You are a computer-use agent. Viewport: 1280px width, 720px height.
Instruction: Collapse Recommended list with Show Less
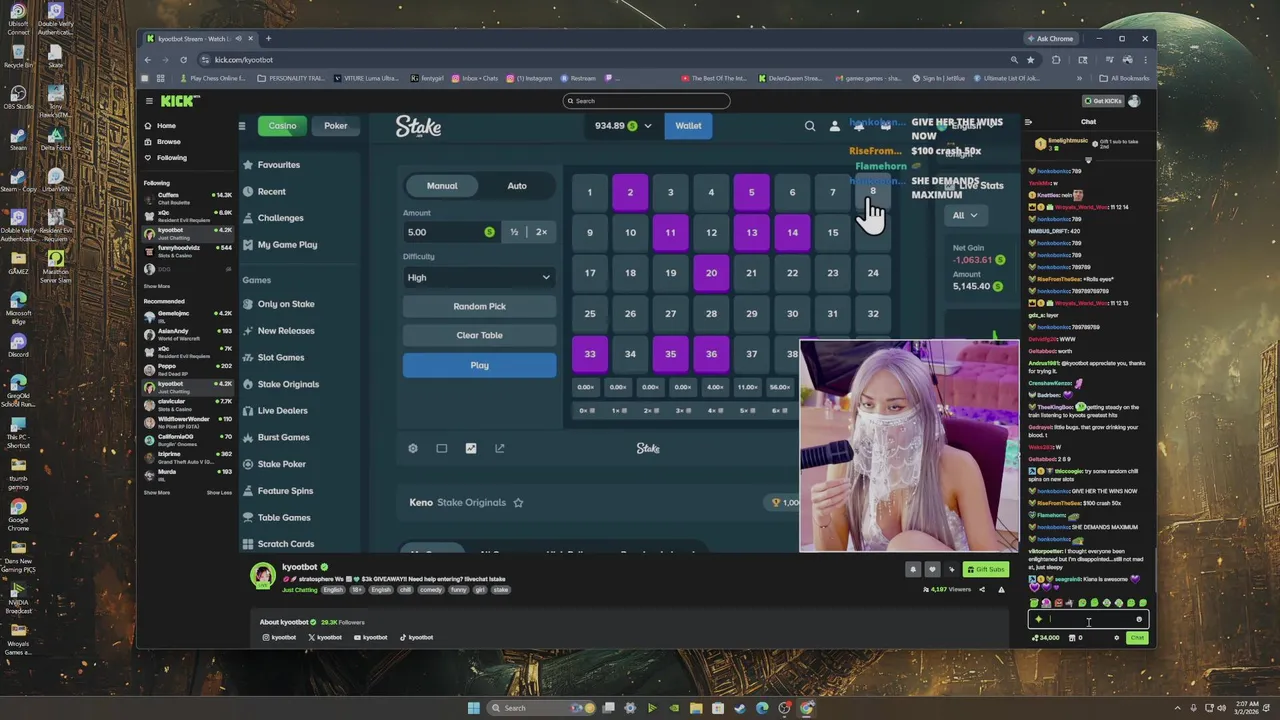coord(219,493)
